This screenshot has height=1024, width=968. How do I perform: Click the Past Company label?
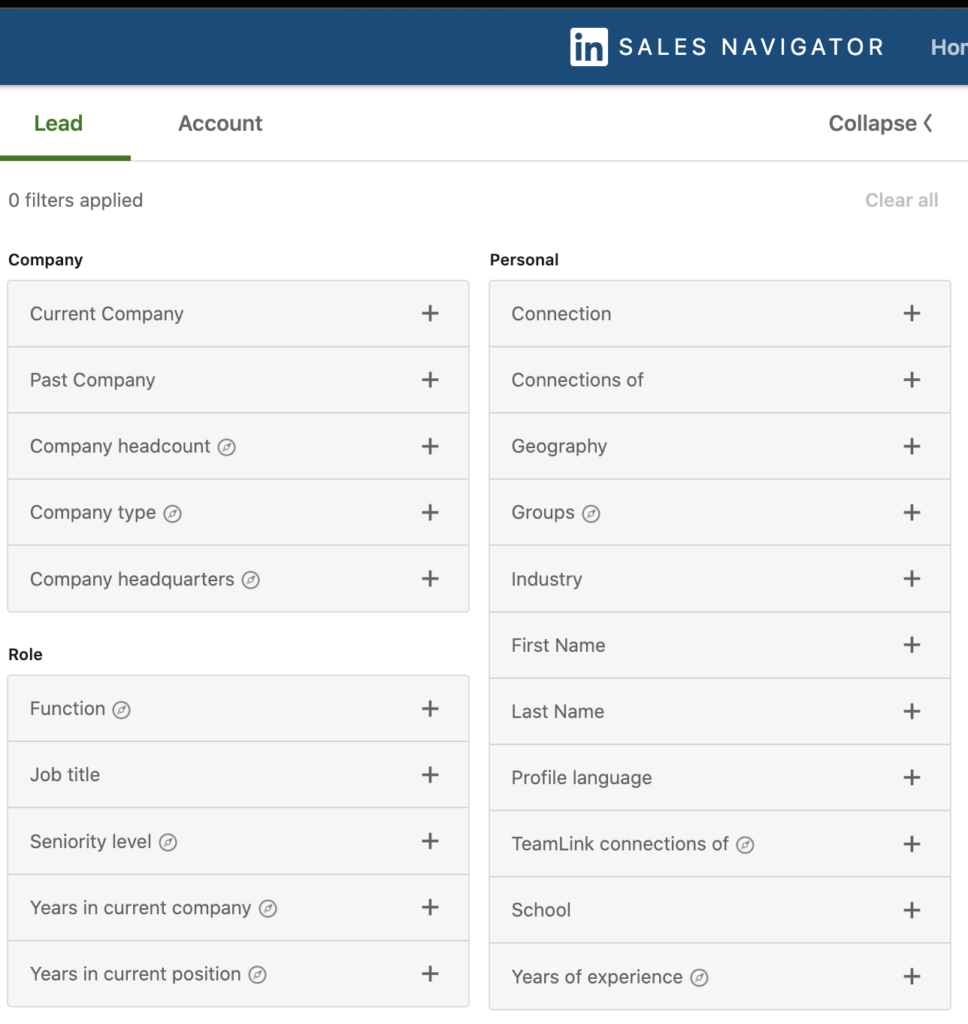tap(93, 380)
